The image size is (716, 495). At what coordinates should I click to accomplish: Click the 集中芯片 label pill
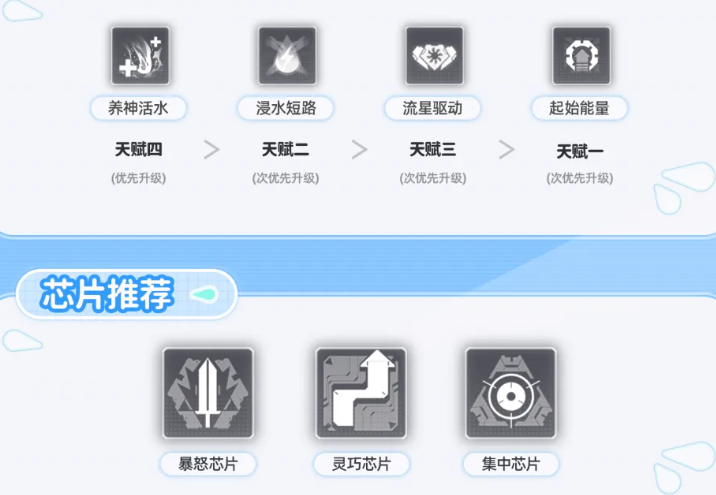(x=511, y=464)
